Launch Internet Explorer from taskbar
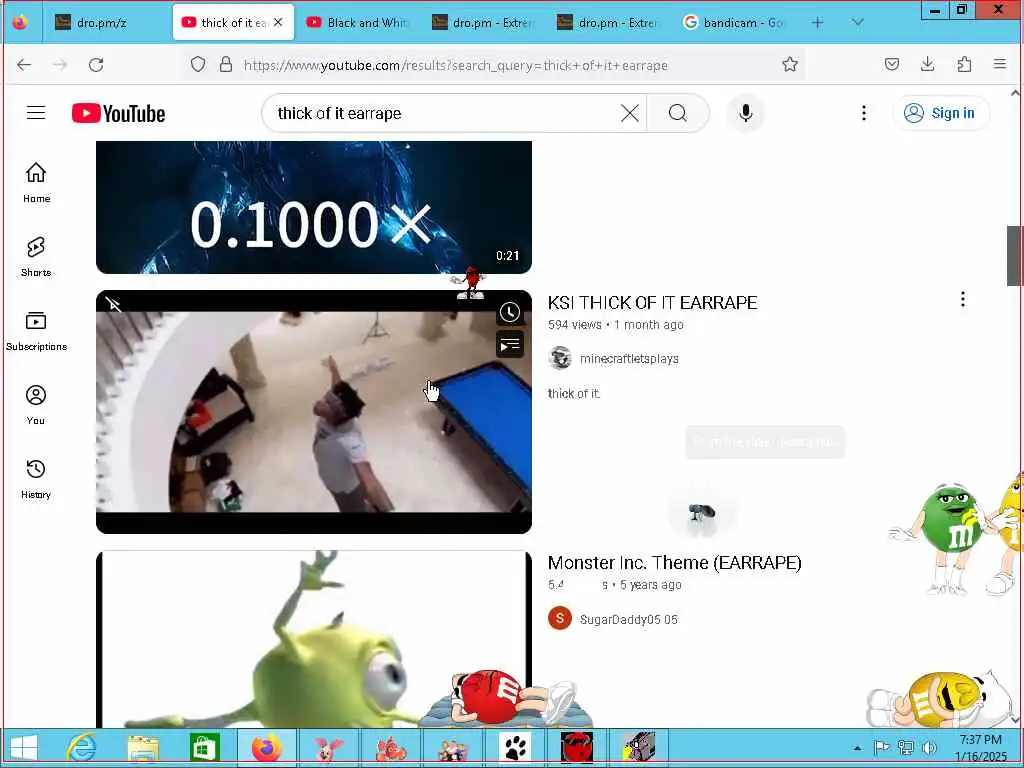This screenshot has width=1024, height=768. 82,748
